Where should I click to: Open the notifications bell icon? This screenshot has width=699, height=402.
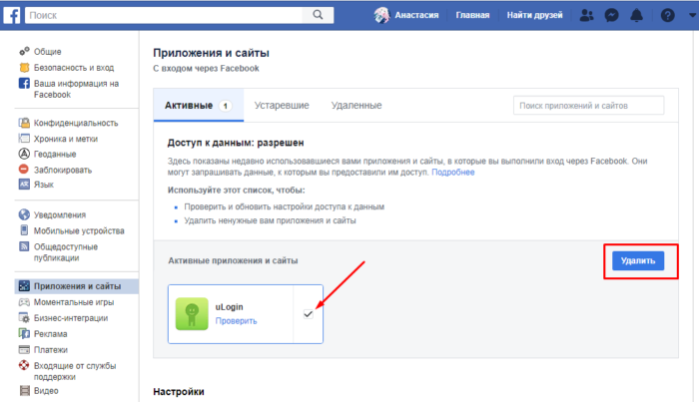[636, 15]
